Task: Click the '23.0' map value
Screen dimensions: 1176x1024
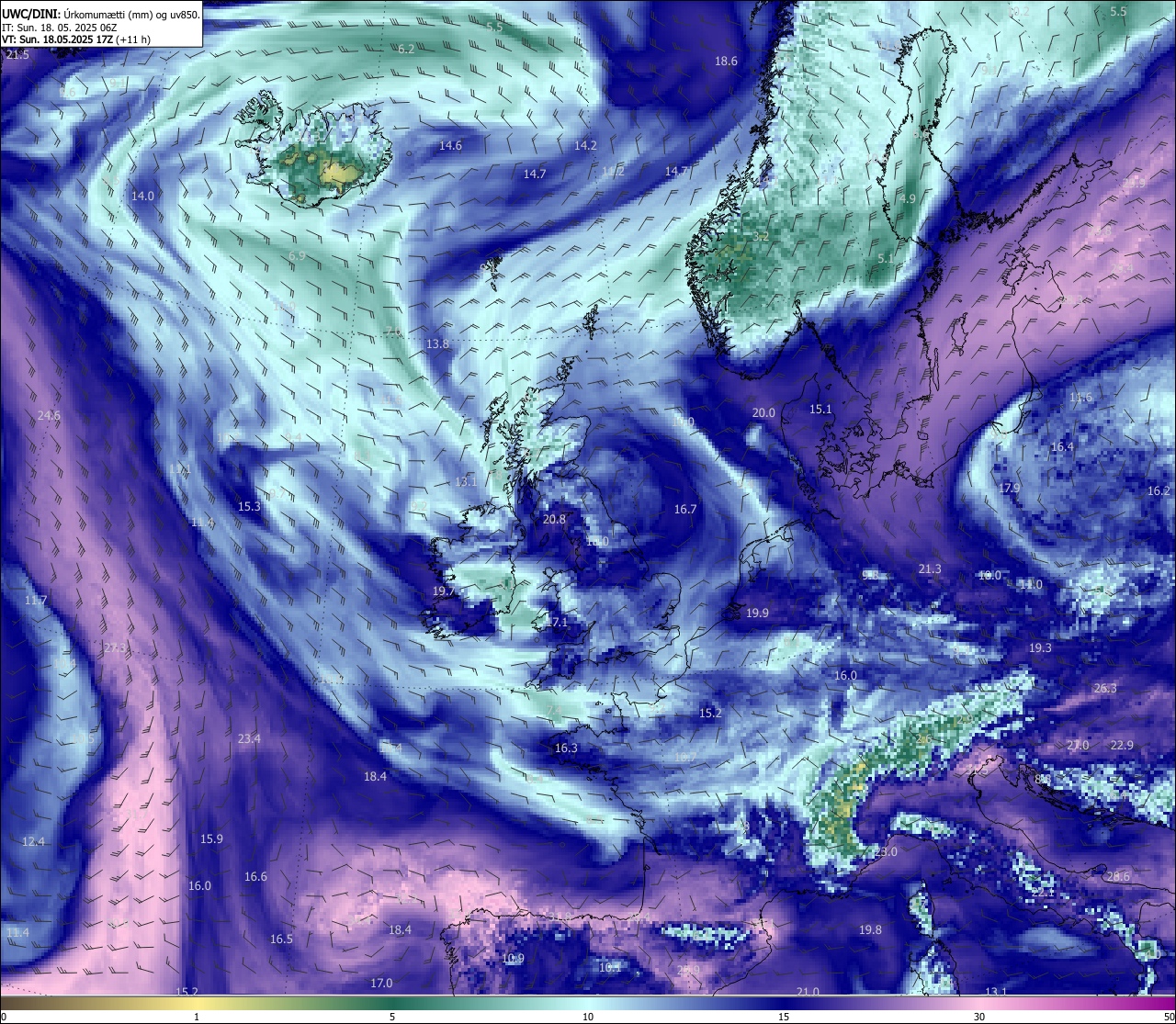Action: (886, 851)
